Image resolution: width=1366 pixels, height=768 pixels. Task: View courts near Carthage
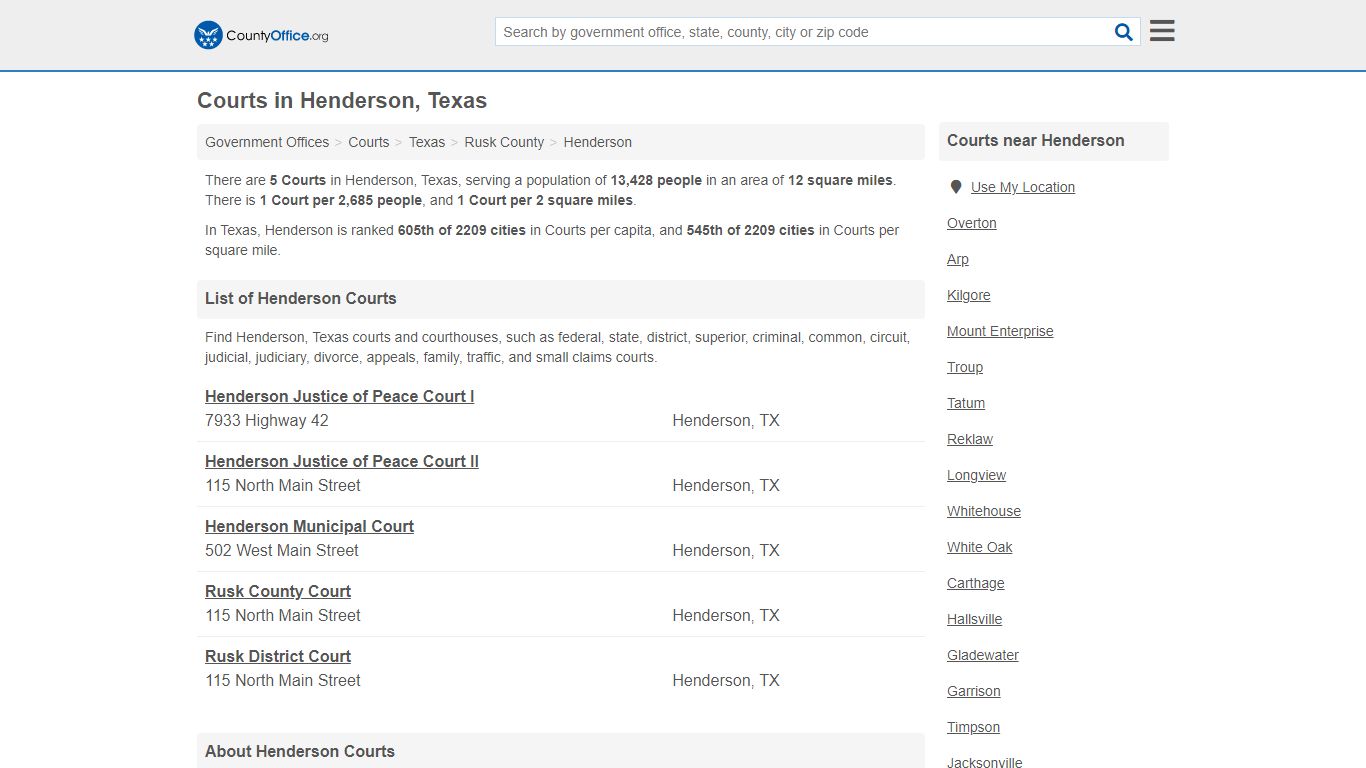(x=976, y=583)
